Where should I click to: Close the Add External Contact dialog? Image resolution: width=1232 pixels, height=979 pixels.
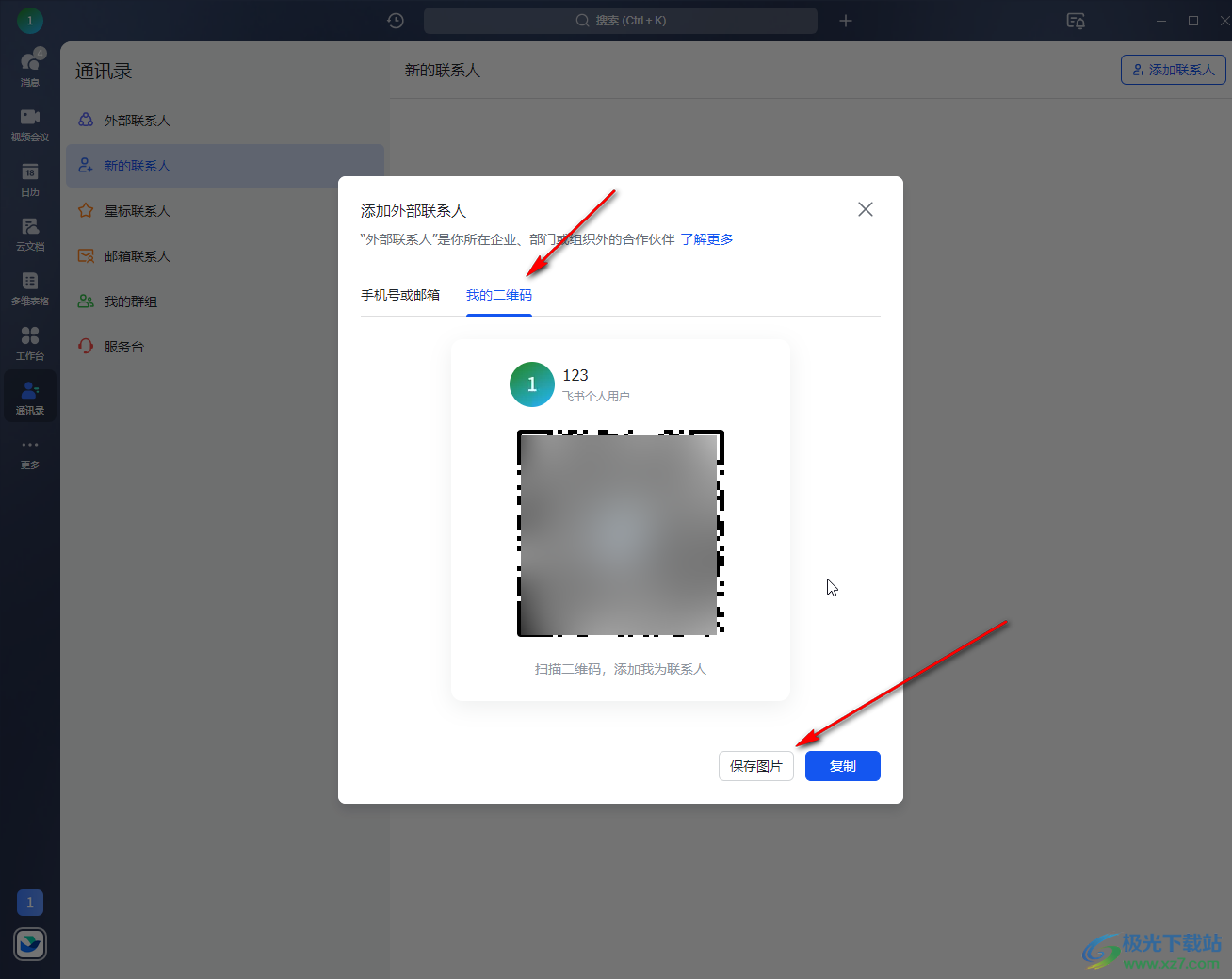pos(866,209)
